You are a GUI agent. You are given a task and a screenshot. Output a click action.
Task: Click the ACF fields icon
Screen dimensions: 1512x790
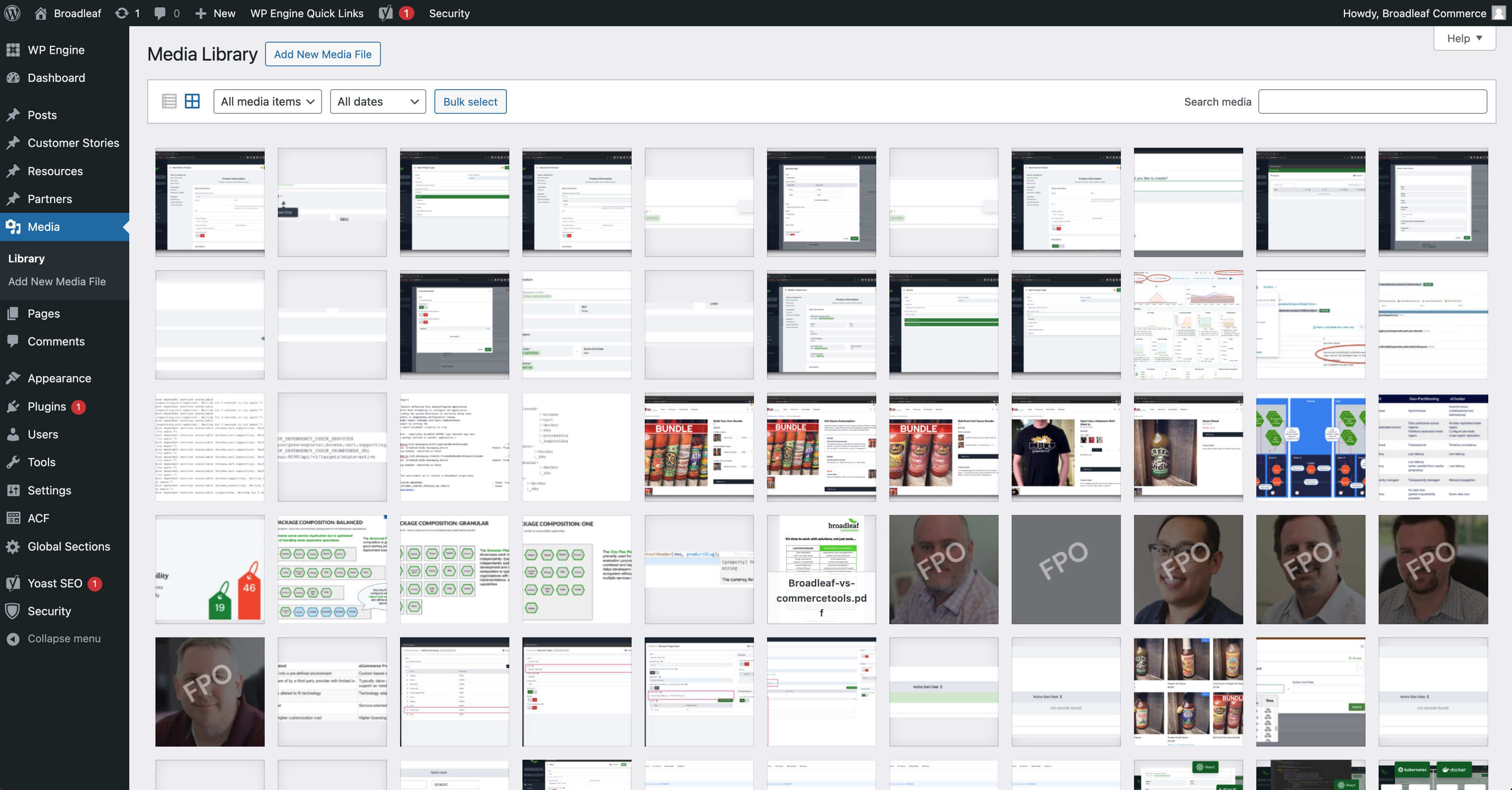coord(13,518)
